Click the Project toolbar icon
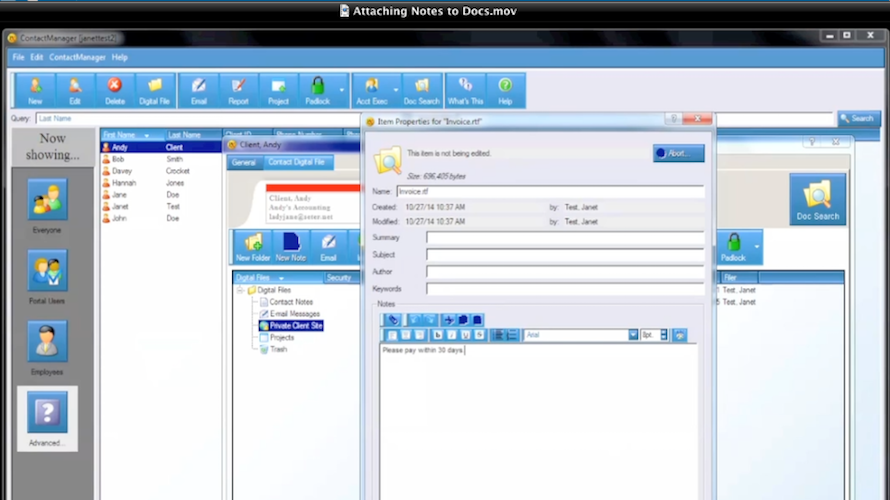The width and height of the screenshot is (890, 500). (278, 90)
